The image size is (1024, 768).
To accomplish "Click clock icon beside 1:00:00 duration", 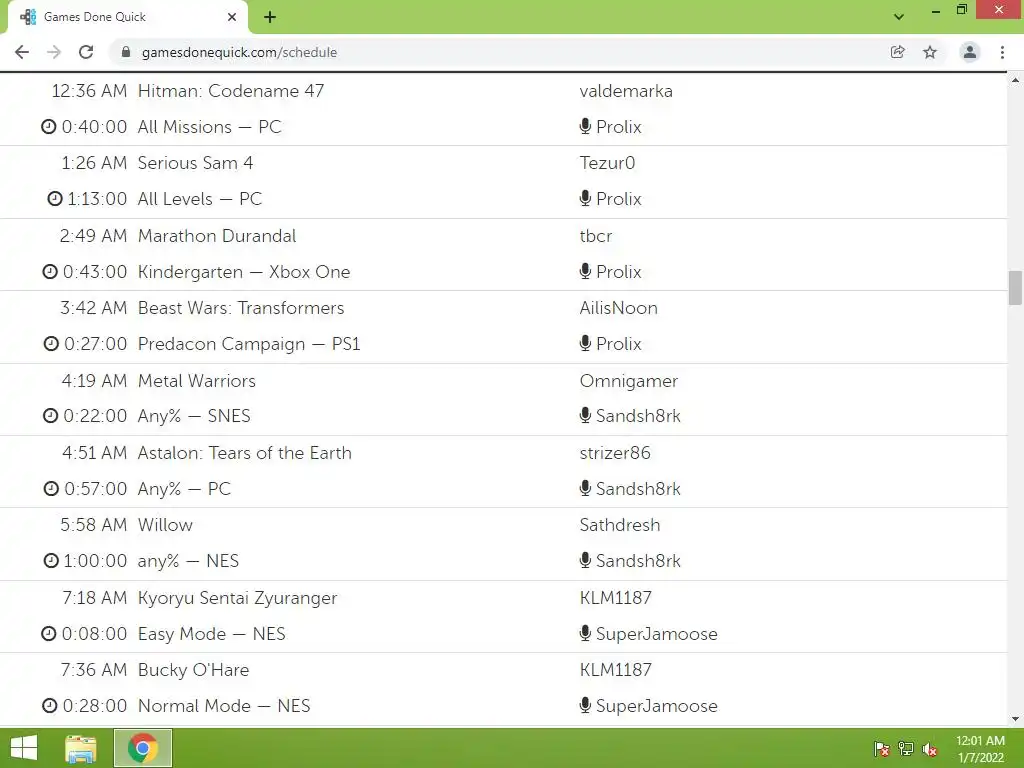I will (x=51, y=561).
